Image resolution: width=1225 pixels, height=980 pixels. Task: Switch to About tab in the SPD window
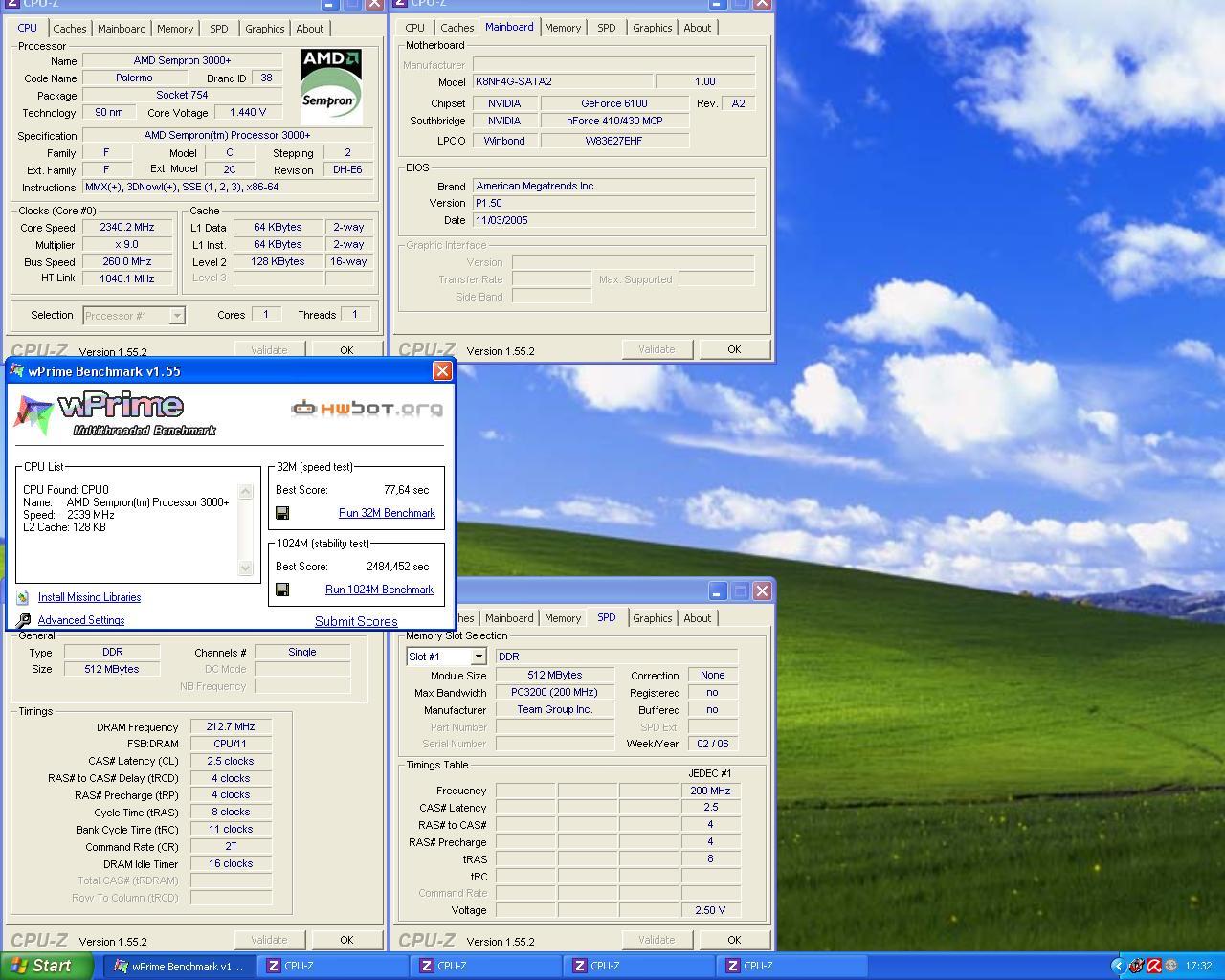point(698,618)
